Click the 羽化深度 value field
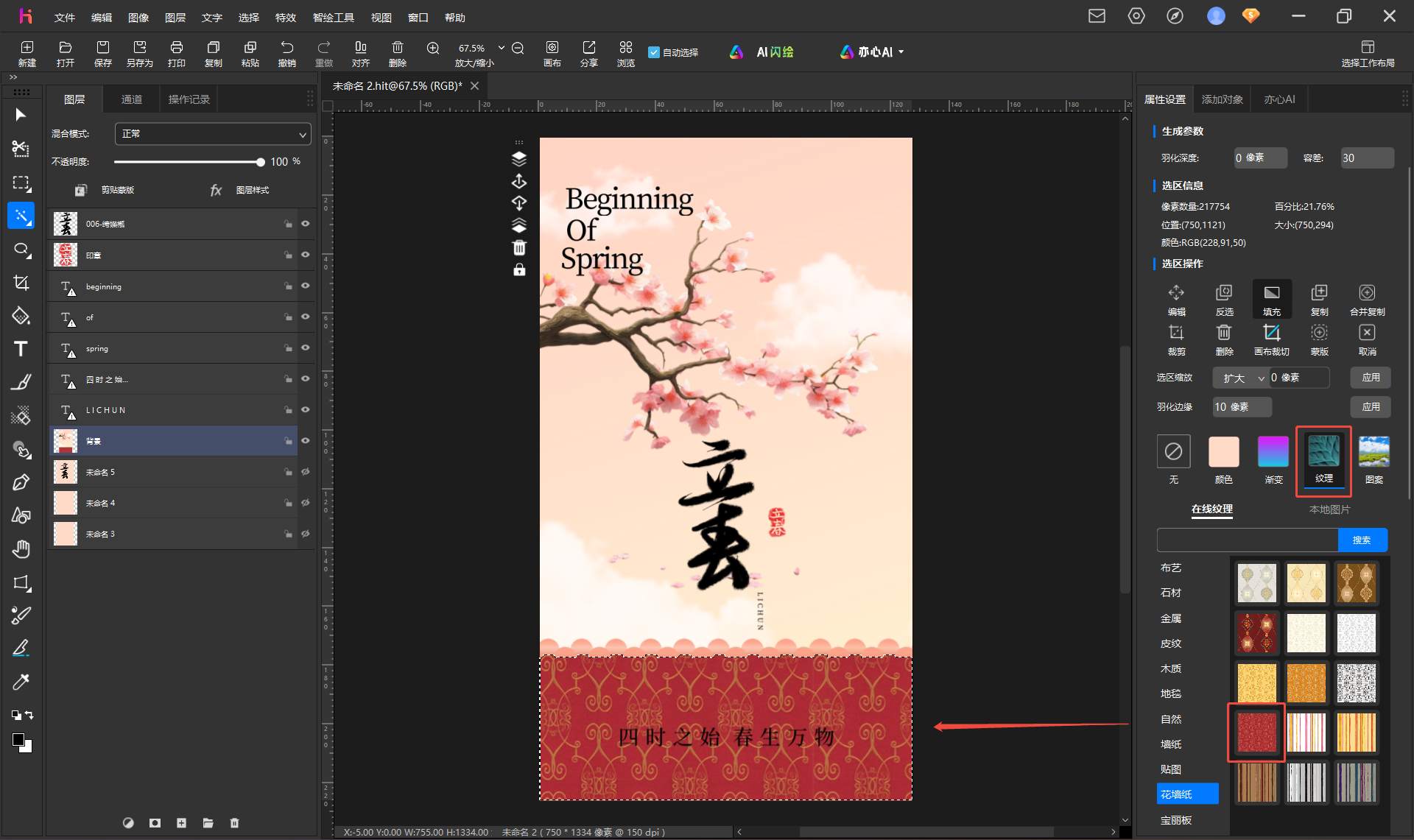This screenshot has width=1414, height=840. pyautogui.click(x=1261, y=158)
